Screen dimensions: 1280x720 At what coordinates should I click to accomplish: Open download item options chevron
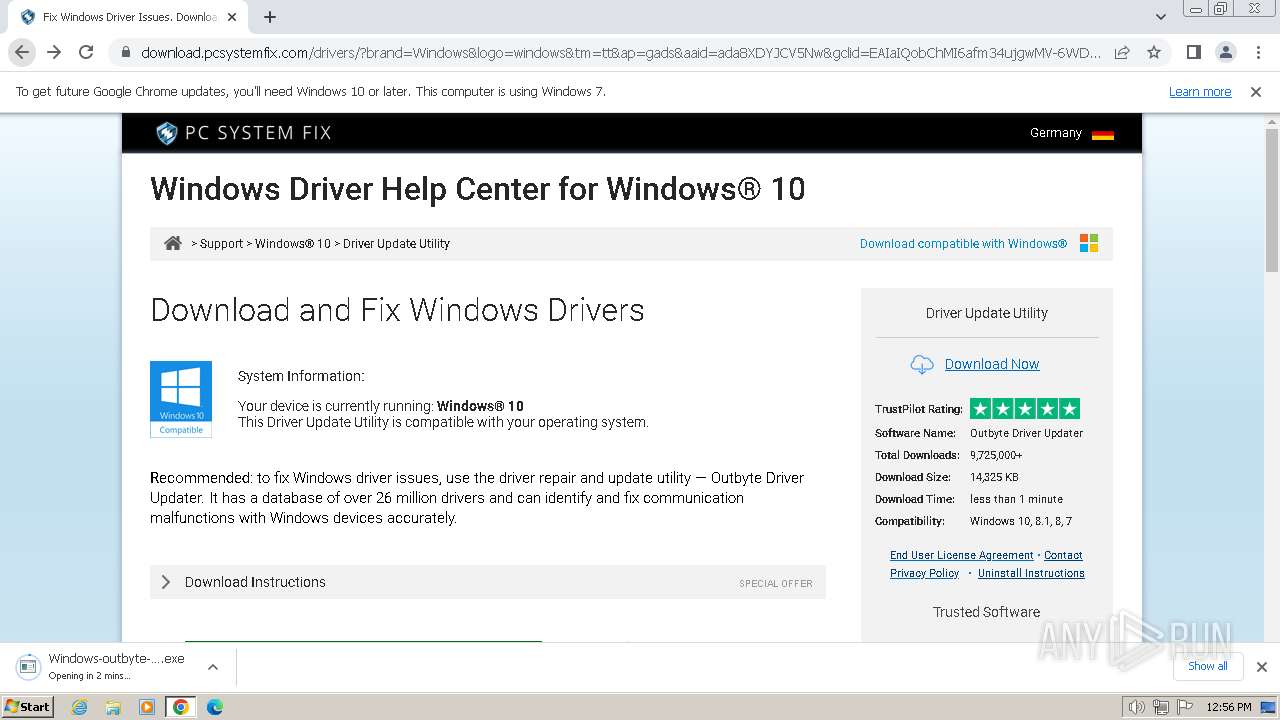tap(212, 667)
